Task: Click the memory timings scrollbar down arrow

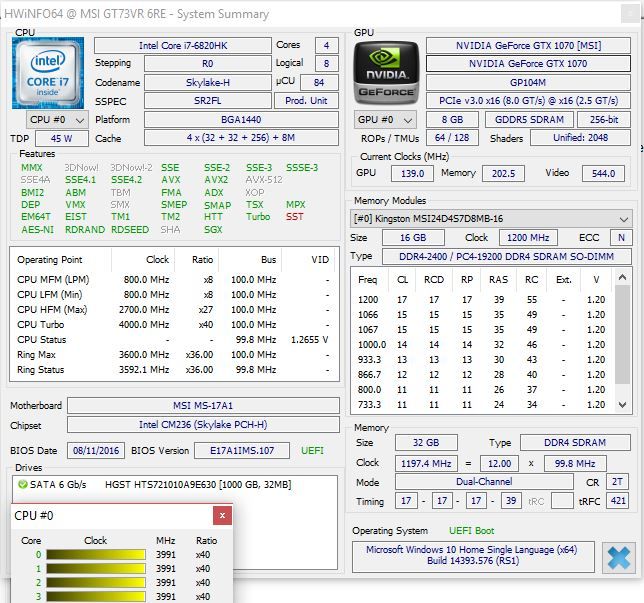Action: [622, 405]
